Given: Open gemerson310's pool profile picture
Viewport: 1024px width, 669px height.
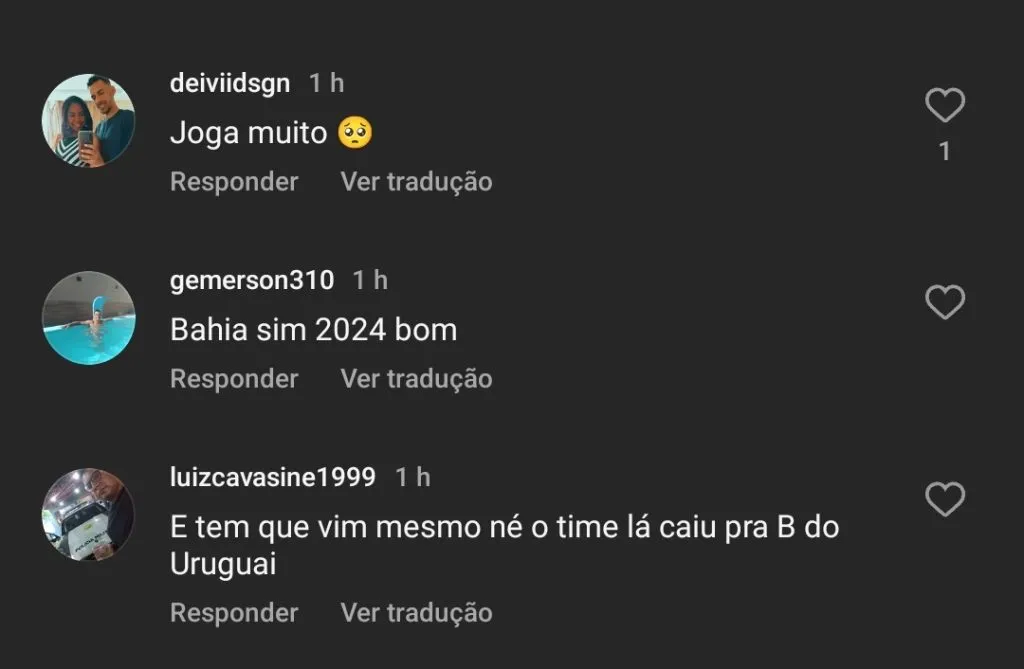Looking at the screenshot, I should pos(88,317).
